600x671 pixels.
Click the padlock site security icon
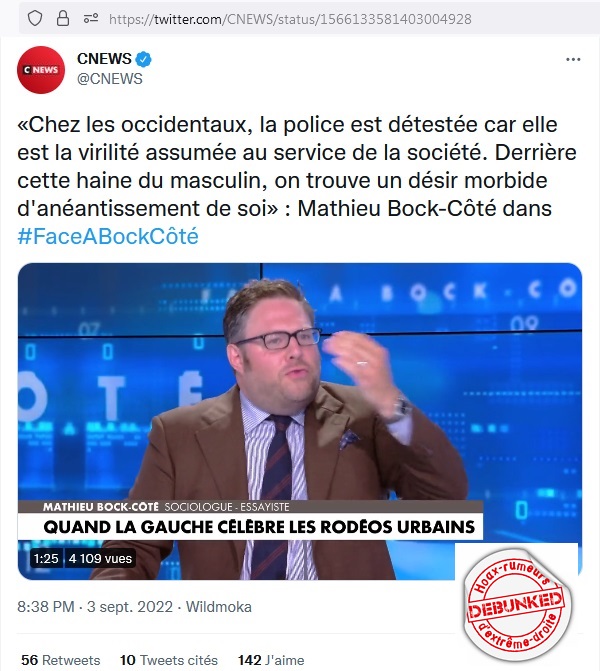click(63, 19)
